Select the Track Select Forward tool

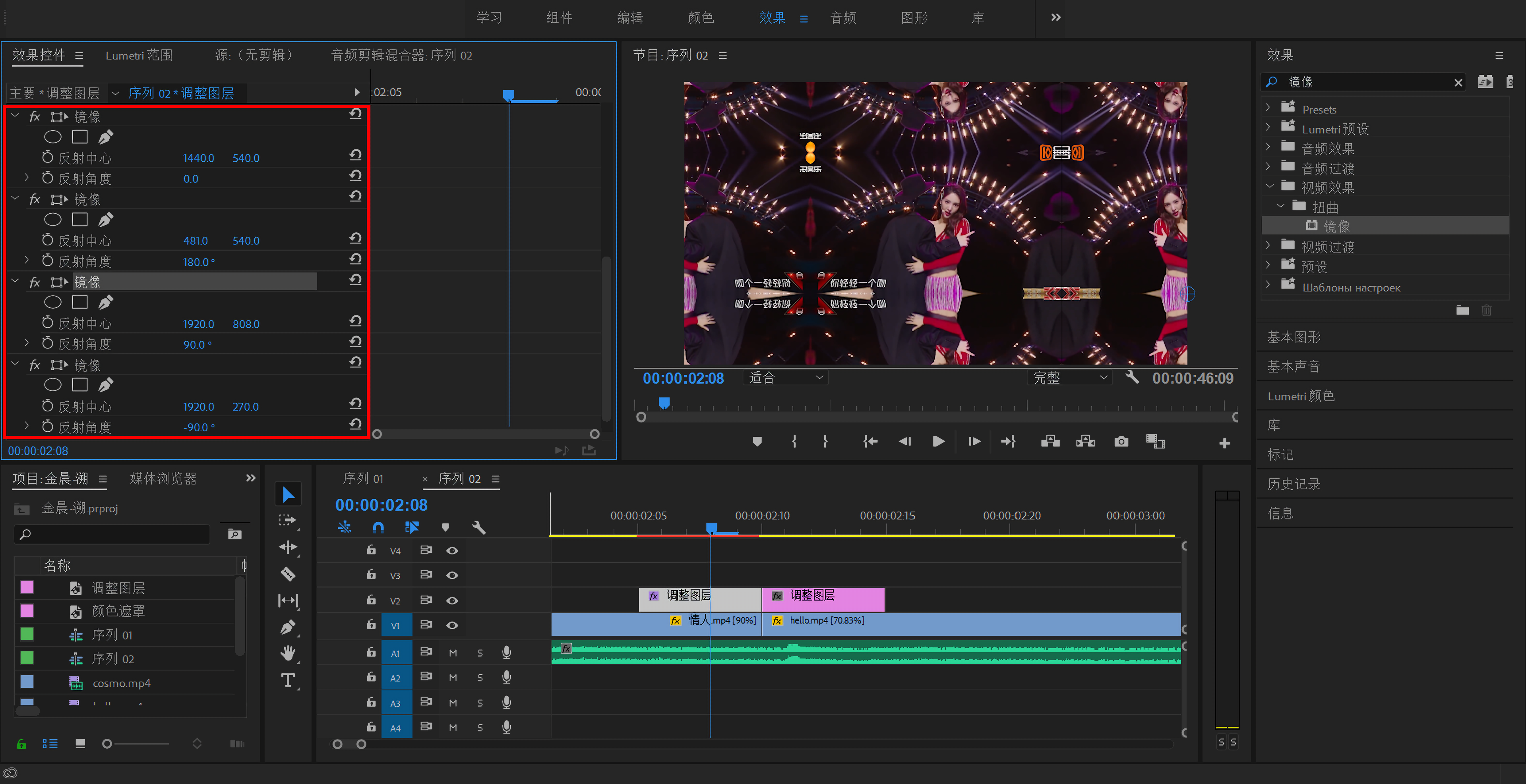[x=288, y=521]
